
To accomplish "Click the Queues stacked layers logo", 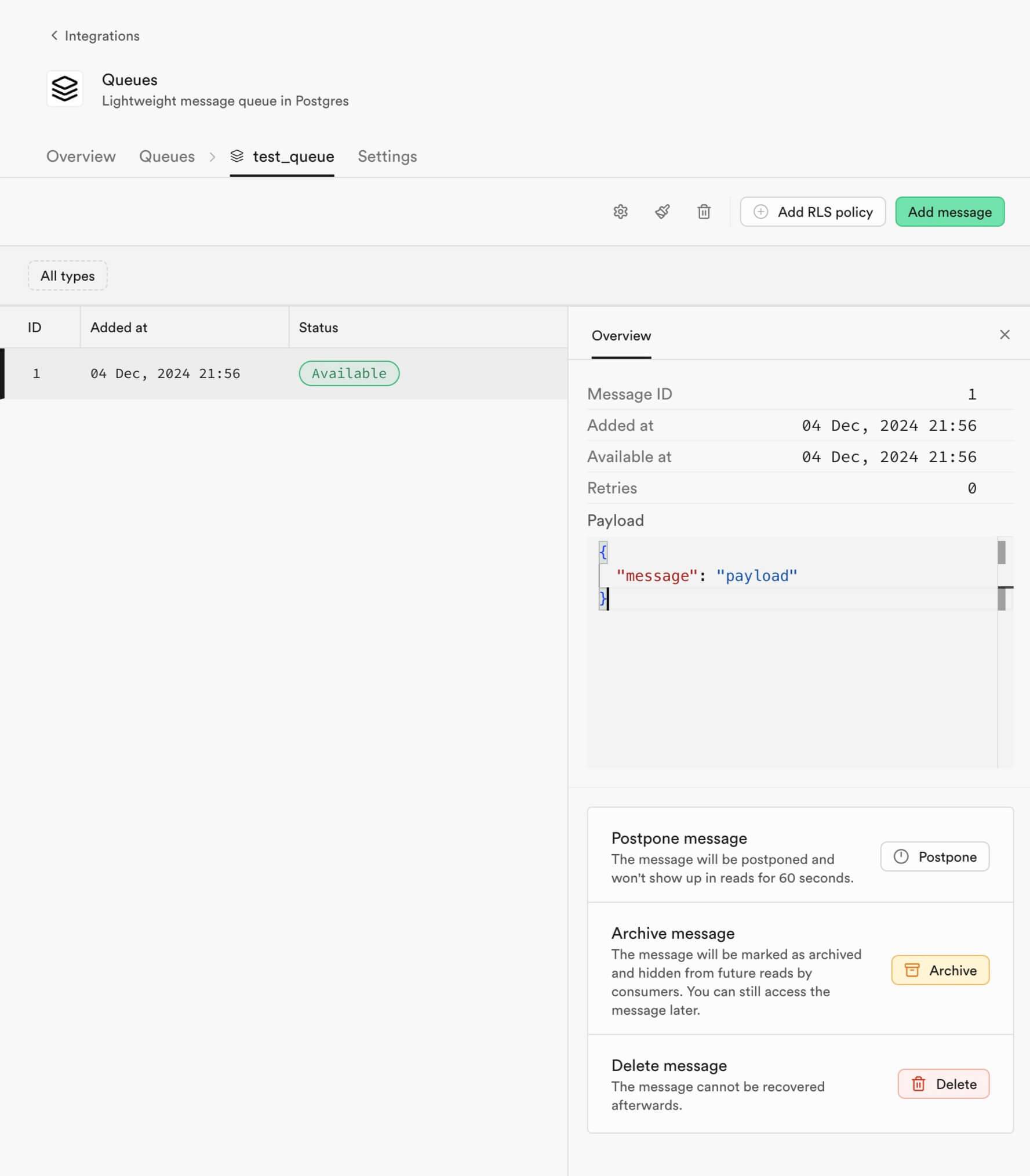I will [x=64, y=89].
